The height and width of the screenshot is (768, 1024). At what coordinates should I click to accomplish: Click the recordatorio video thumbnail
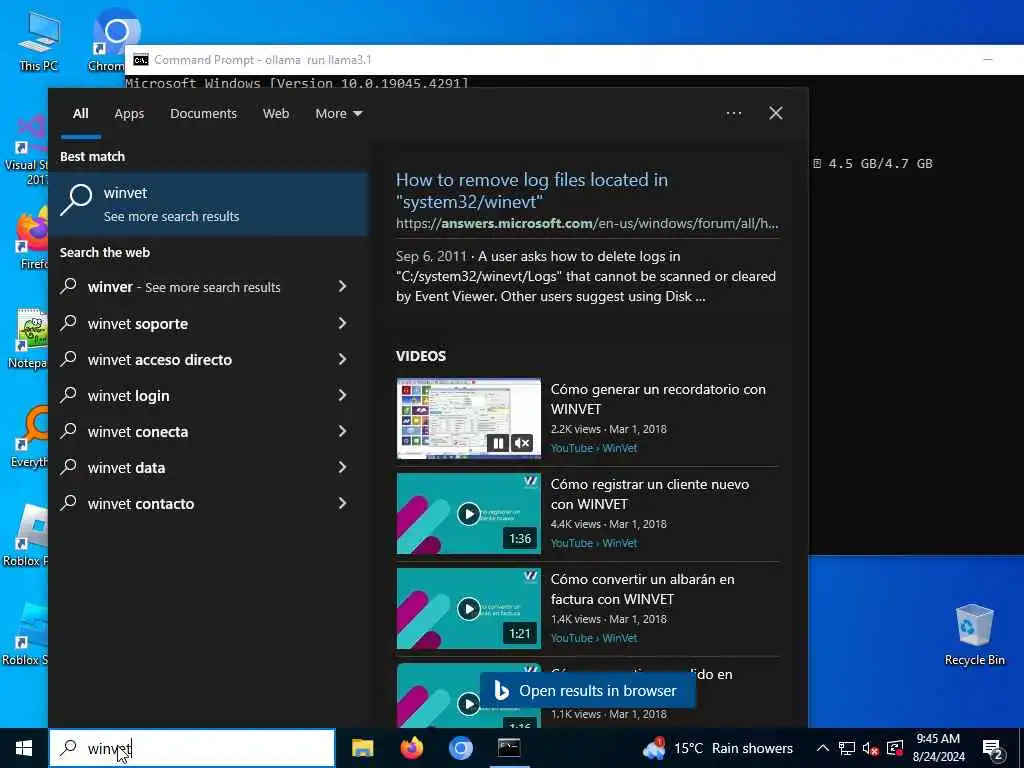(468, 419)
